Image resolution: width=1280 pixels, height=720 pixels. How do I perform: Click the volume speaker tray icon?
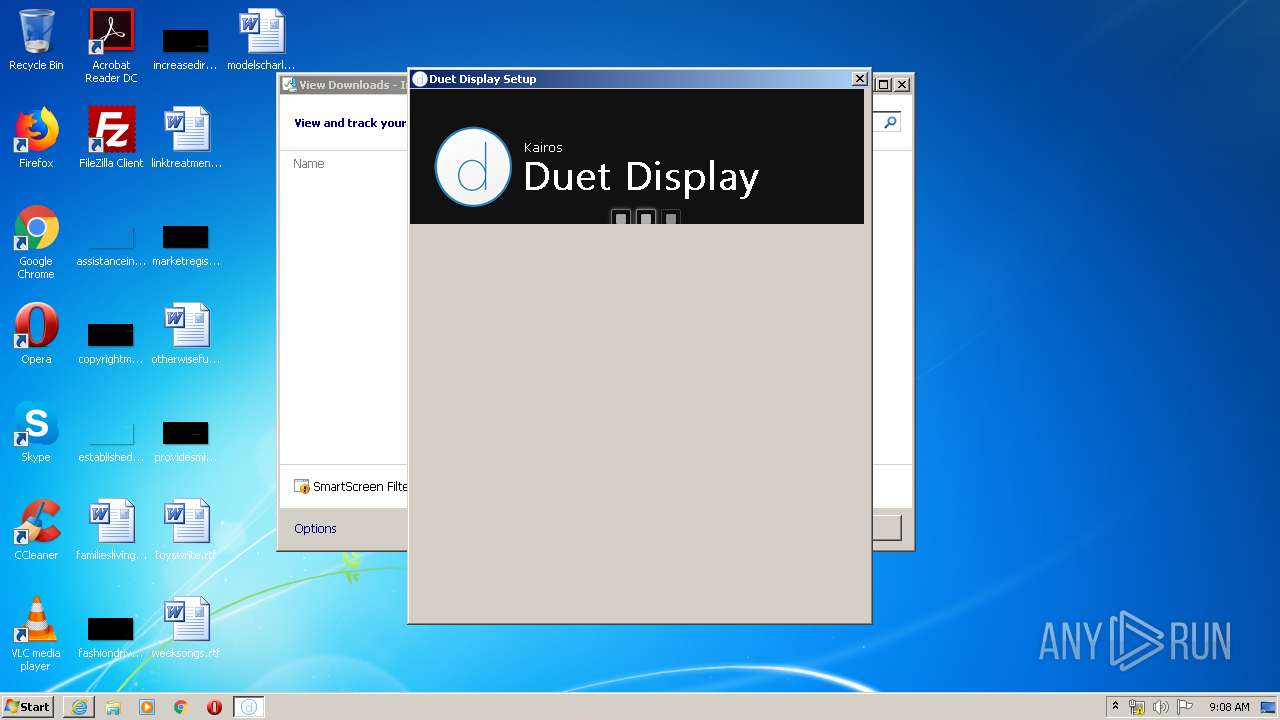1161,707
